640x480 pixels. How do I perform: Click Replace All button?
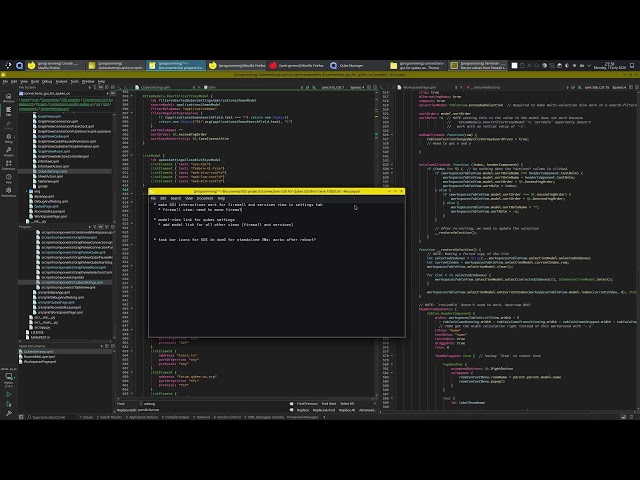coord(347,410)
